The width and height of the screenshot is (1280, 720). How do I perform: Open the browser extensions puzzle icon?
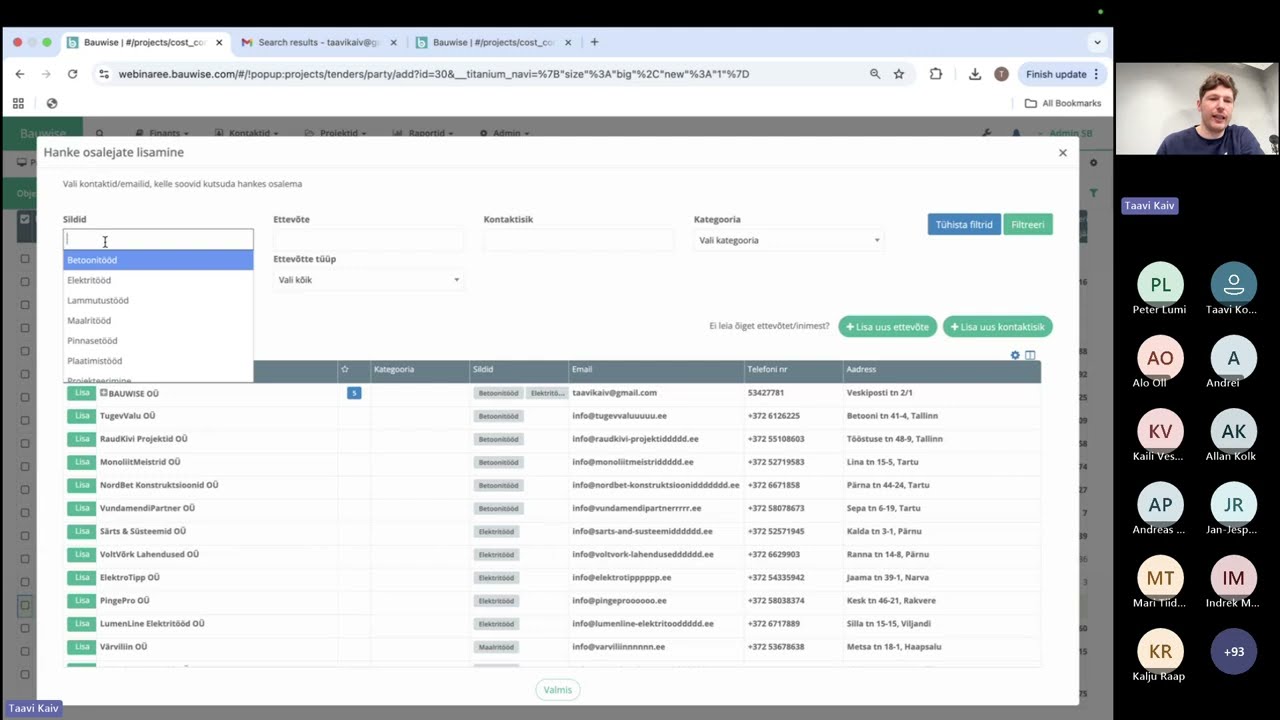point(936,74)
